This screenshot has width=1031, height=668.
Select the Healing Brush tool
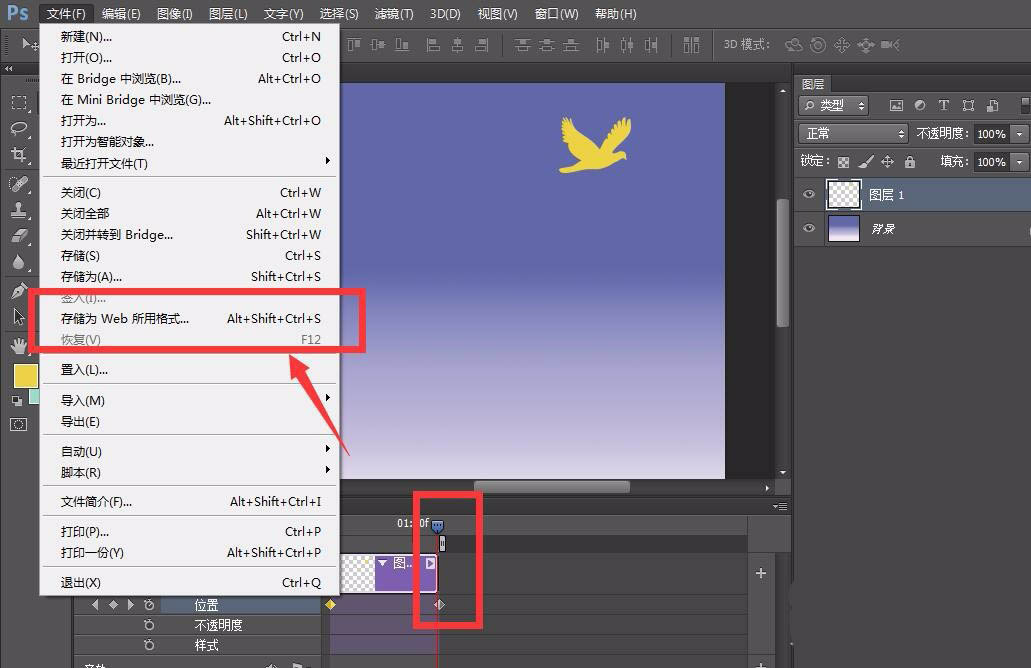point(19,183)
